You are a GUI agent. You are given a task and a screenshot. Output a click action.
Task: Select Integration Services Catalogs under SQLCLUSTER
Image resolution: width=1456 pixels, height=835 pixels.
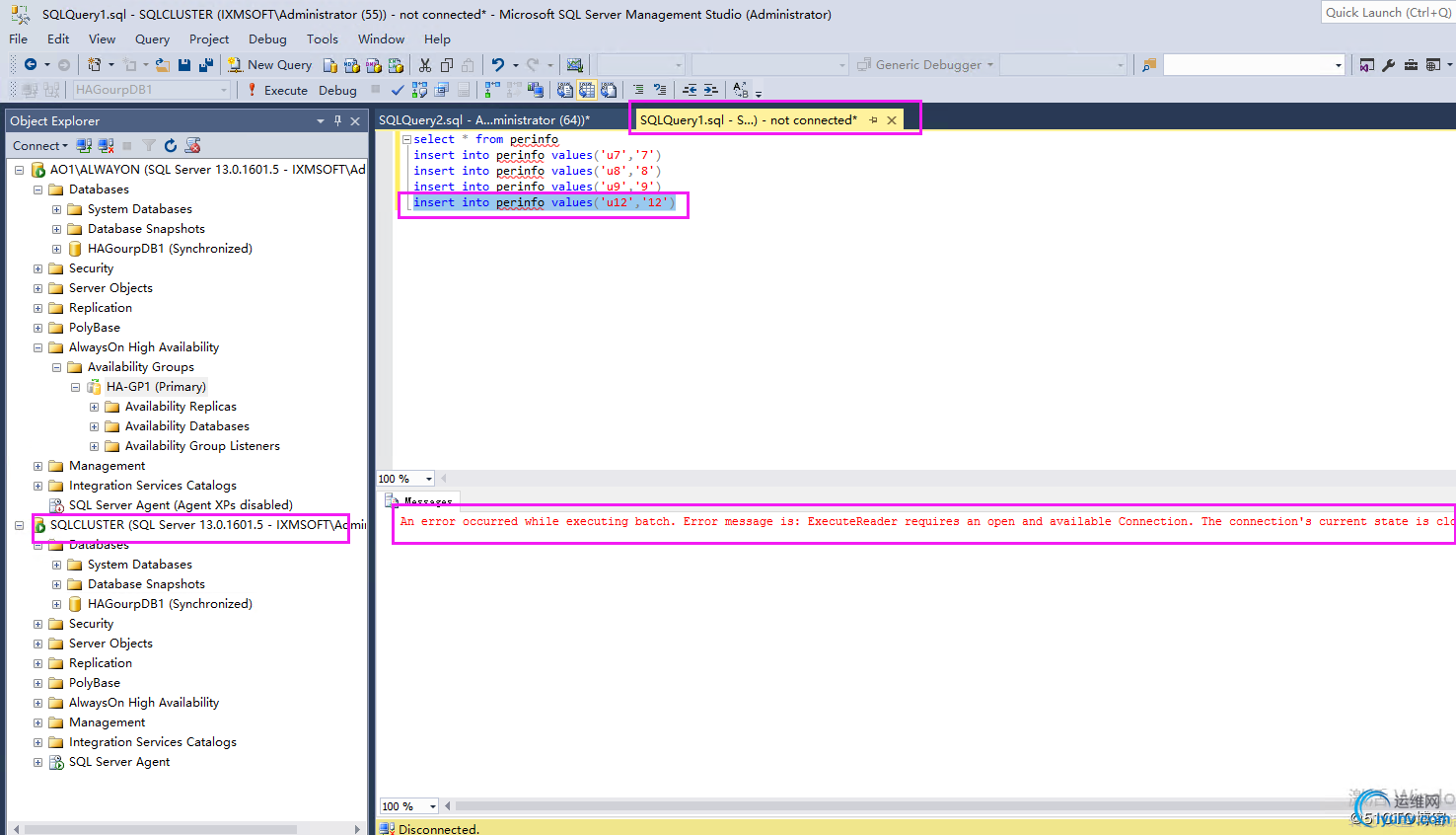click(153, 742)
